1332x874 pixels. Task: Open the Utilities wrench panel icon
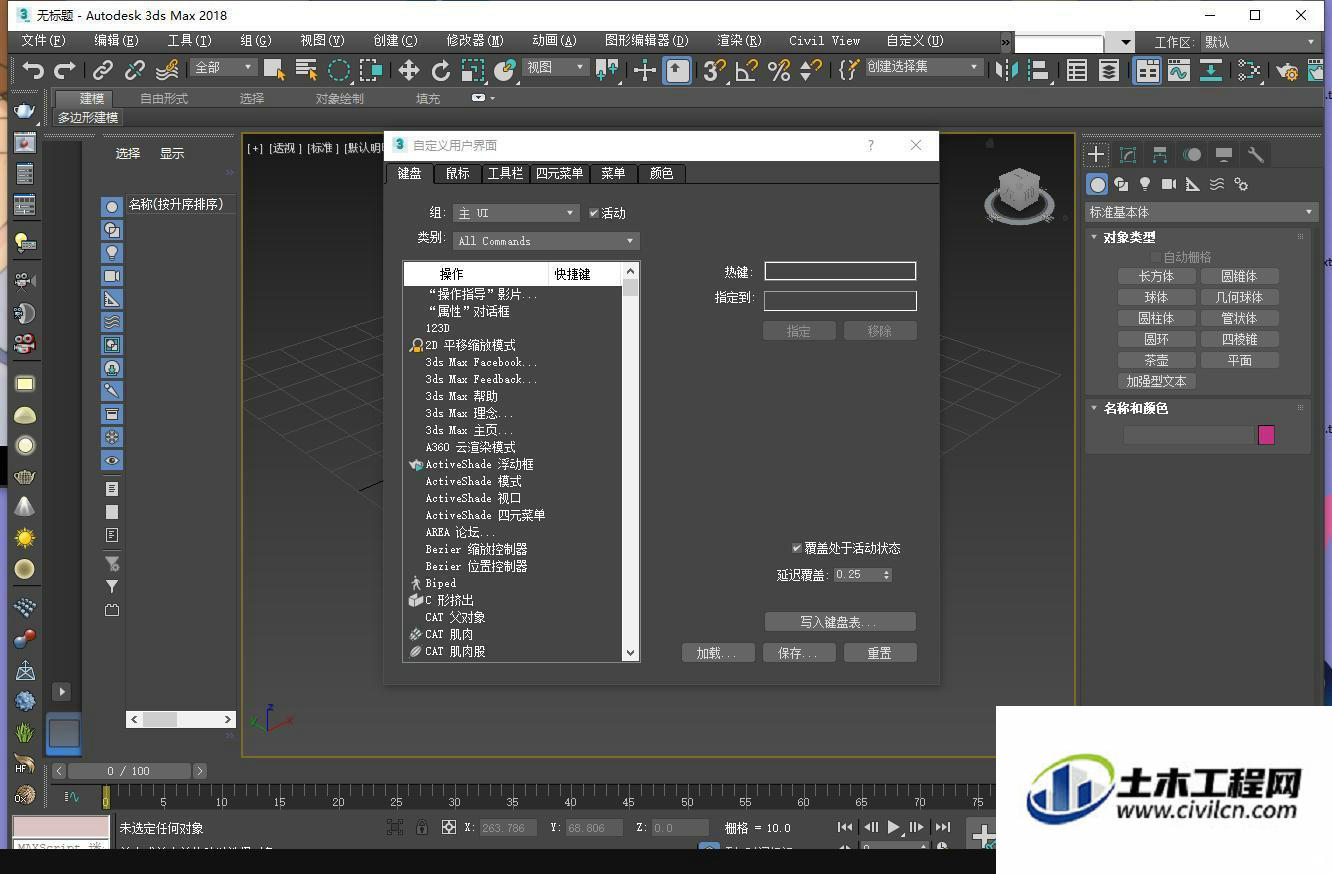[x=1256, y=154]
